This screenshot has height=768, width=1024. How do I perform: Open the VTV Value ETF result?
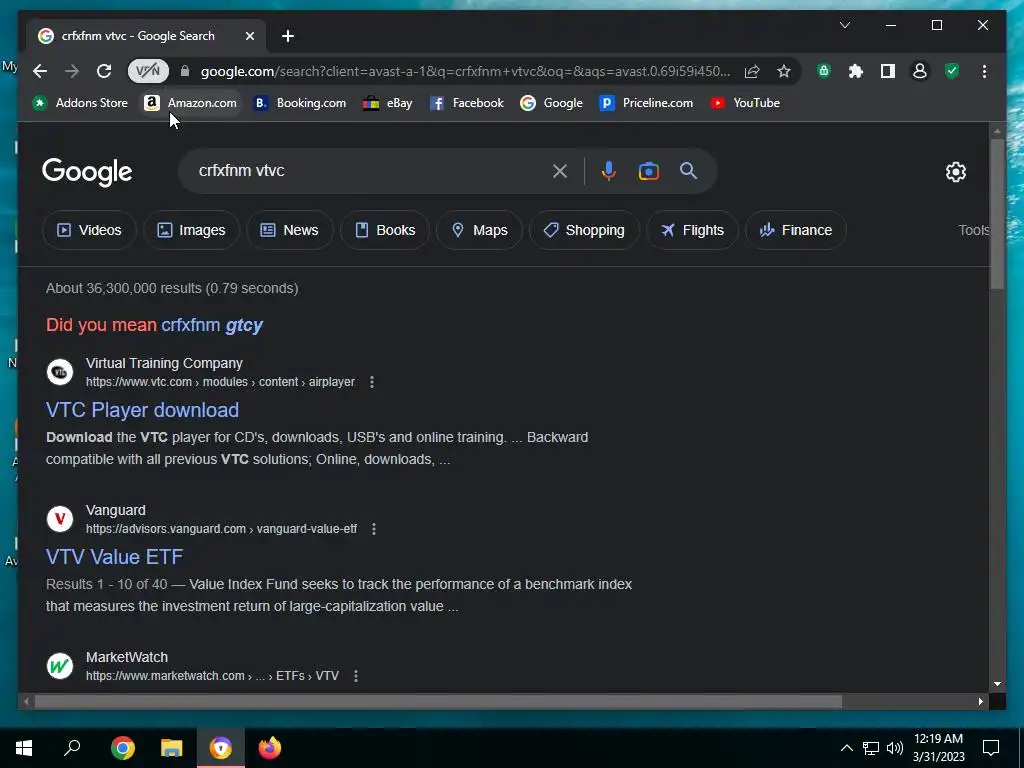coord(114,557)
